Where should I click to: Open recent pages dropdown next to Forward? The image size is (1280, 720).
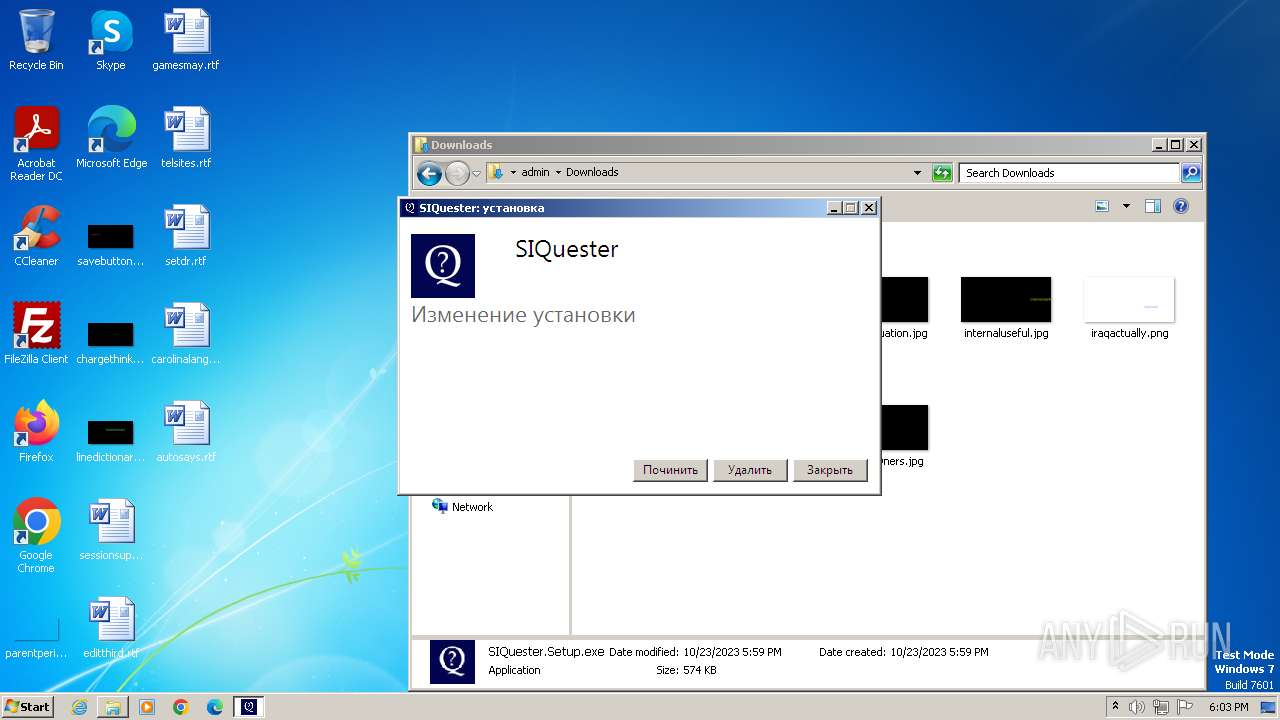pos(477,173)
